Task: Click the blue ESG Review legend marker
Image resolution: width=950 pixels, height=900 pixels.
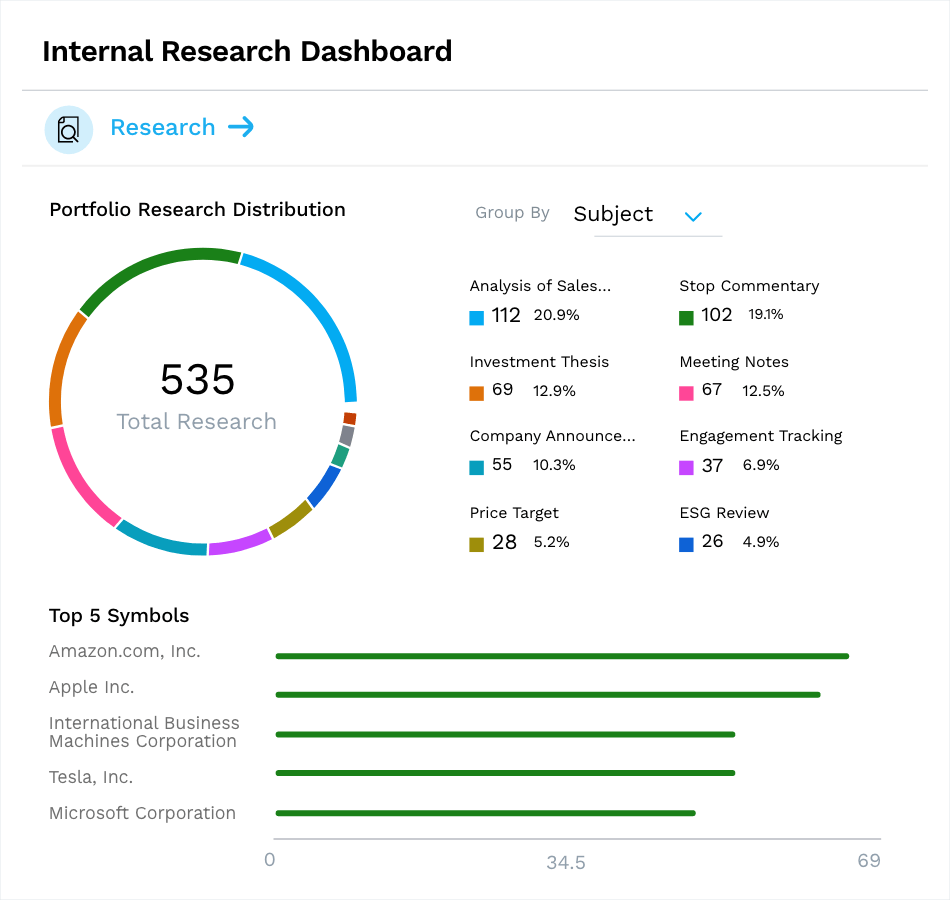Action: (x=688, y=541)
